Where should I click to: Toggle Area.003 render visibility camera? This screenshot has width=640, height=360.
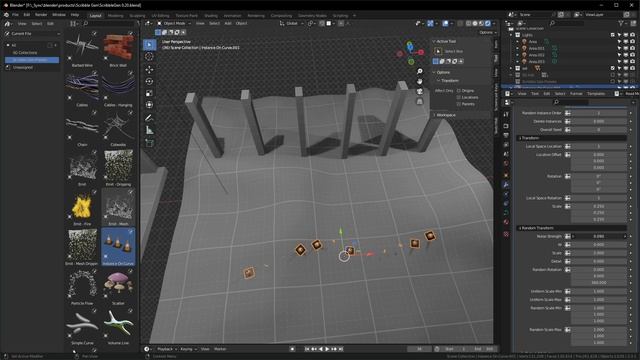coord(632,62)
